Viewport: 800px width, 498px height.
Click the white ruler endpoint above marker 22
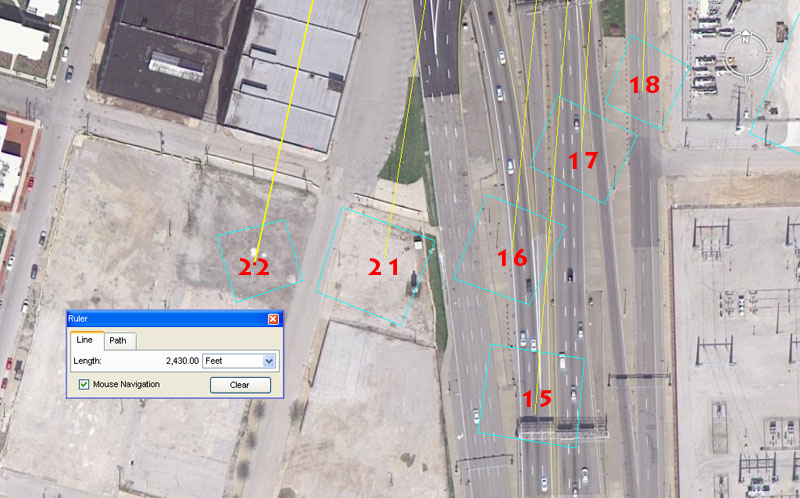[256, 251]
